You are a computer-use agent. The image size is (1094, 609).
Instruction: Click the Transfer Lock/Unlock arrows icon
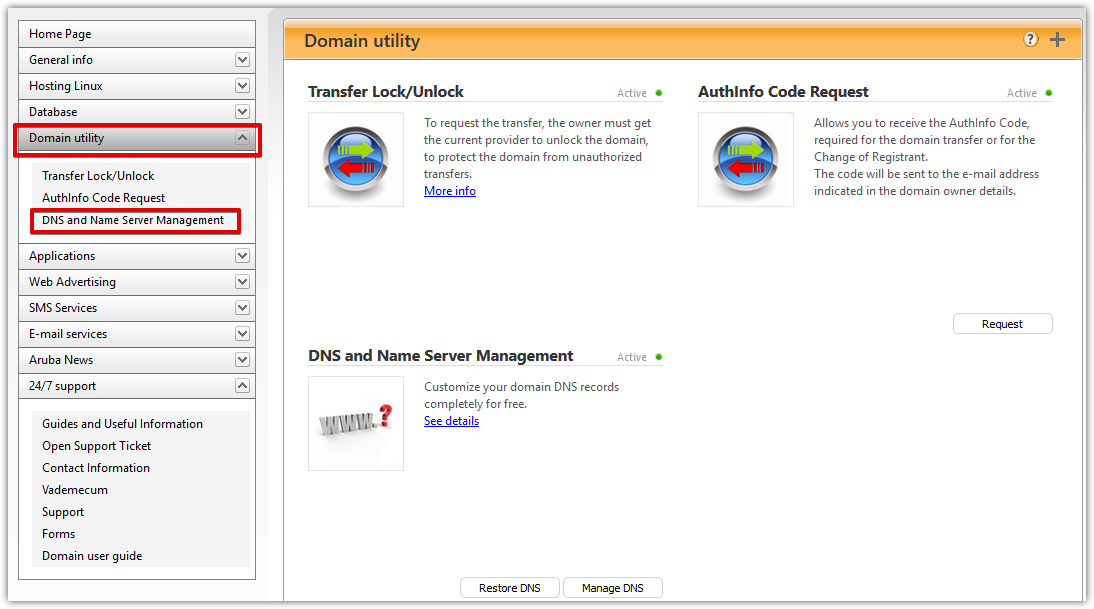(355, 159)
